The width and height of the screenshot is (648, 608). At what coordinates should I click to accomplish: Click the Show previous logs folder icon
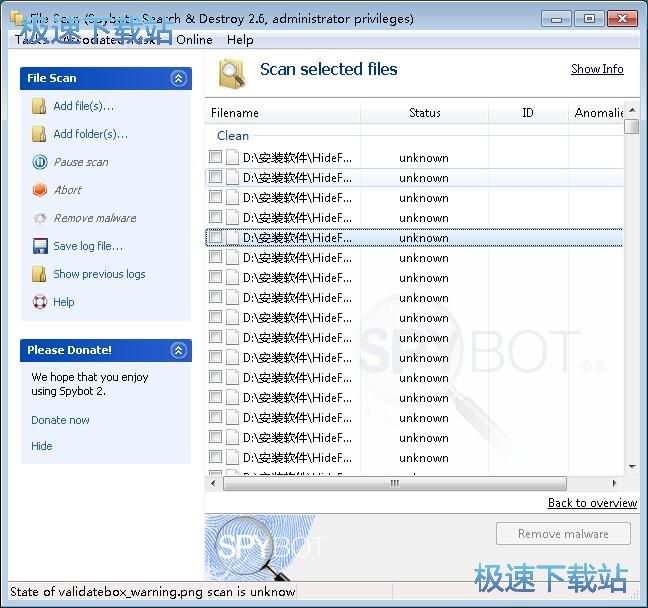pos(39,274)
